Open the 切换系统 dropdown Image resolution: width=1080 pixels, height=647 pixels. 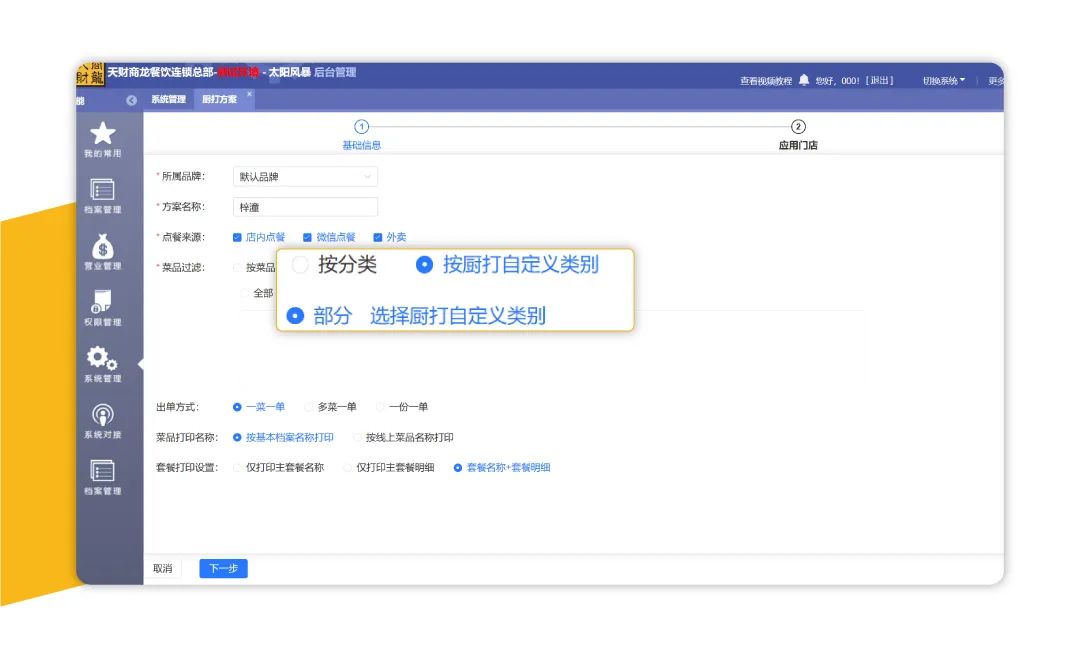click(943, 81)
